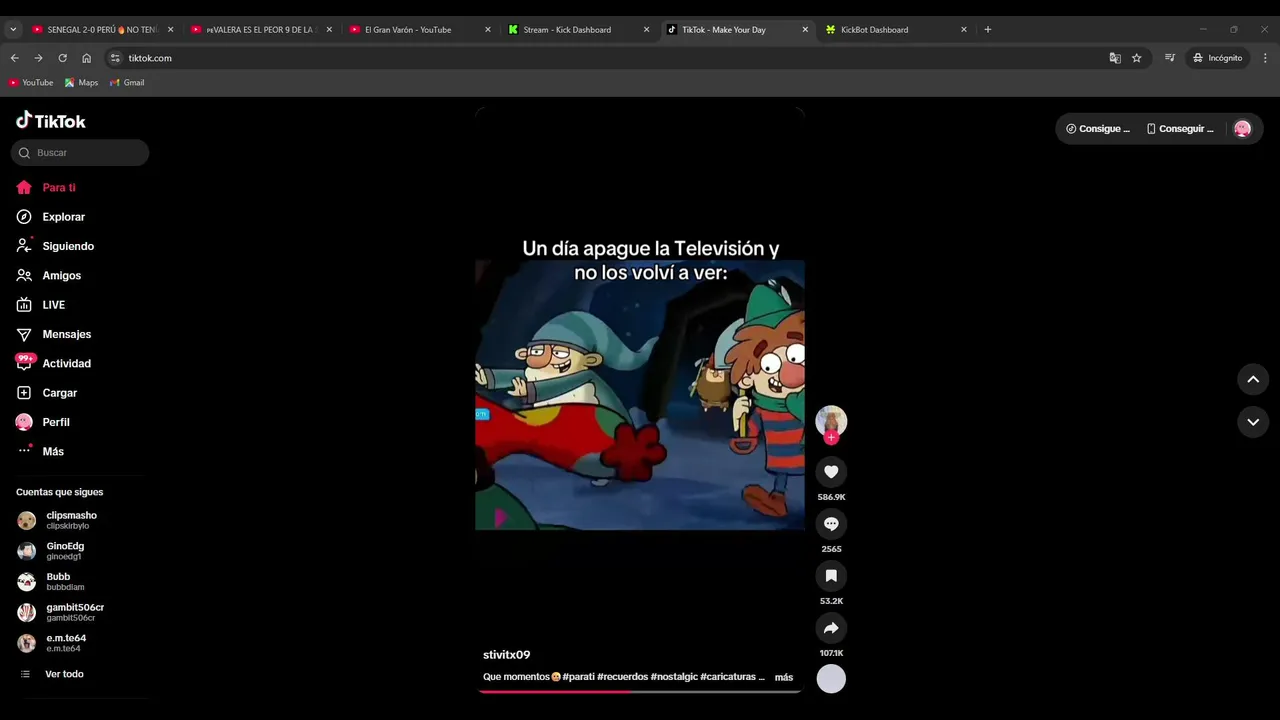This screenshot has width=1280, height=720.
Task: Open the TikTok logo home link
Action: click(51, 121)
